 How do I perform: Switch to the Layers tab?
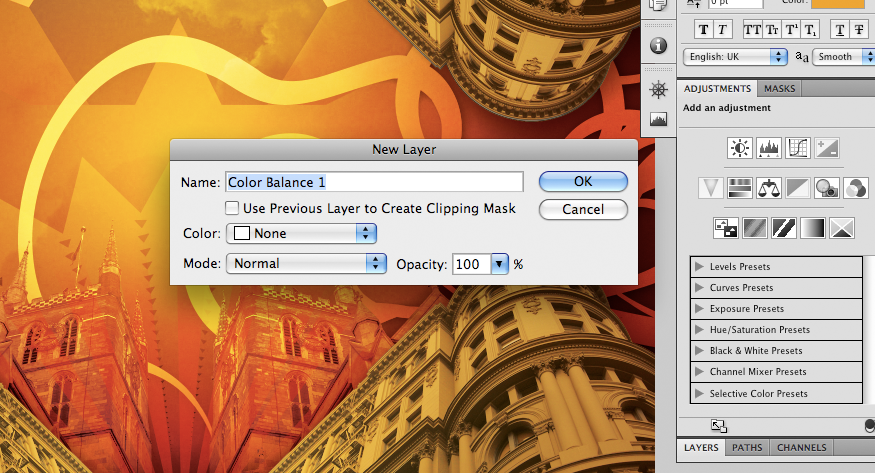tap(701, 447)
